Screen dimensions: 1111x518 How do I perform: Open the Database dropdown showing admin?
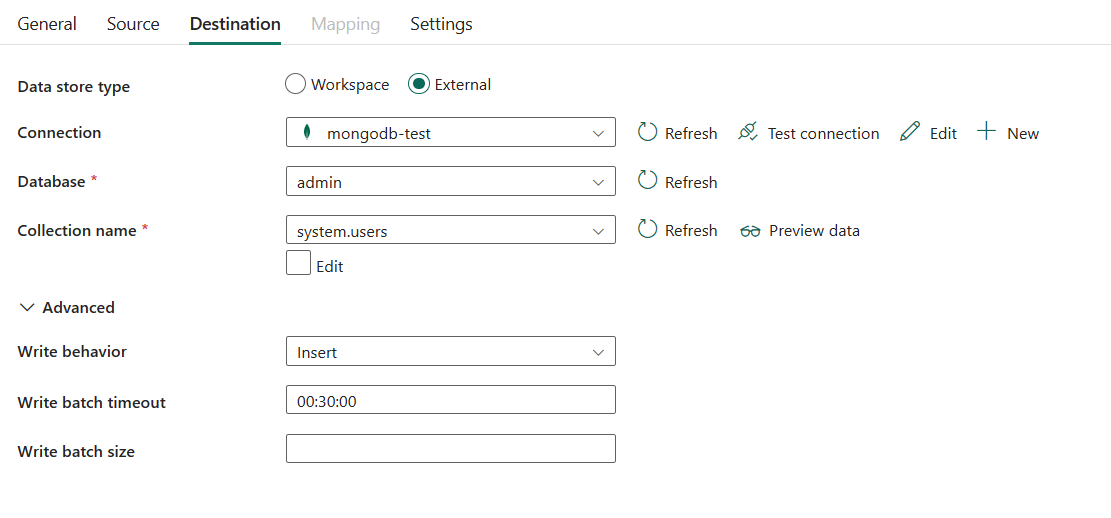click(451, 181)
